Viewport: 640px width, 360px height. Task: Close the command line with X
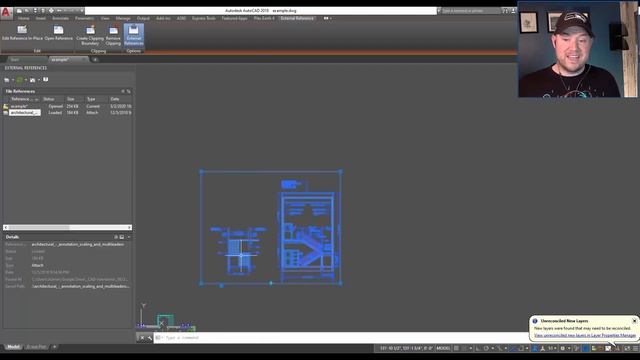(142, 338)
